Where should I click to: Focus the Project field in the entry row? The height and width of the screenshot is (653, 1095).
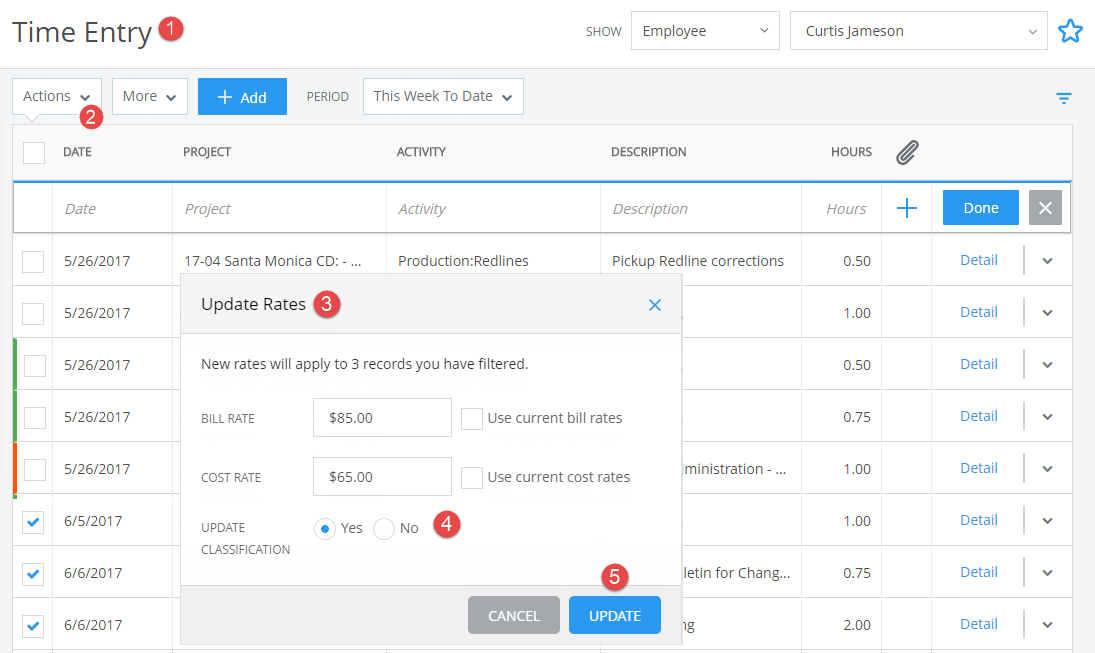279,208
